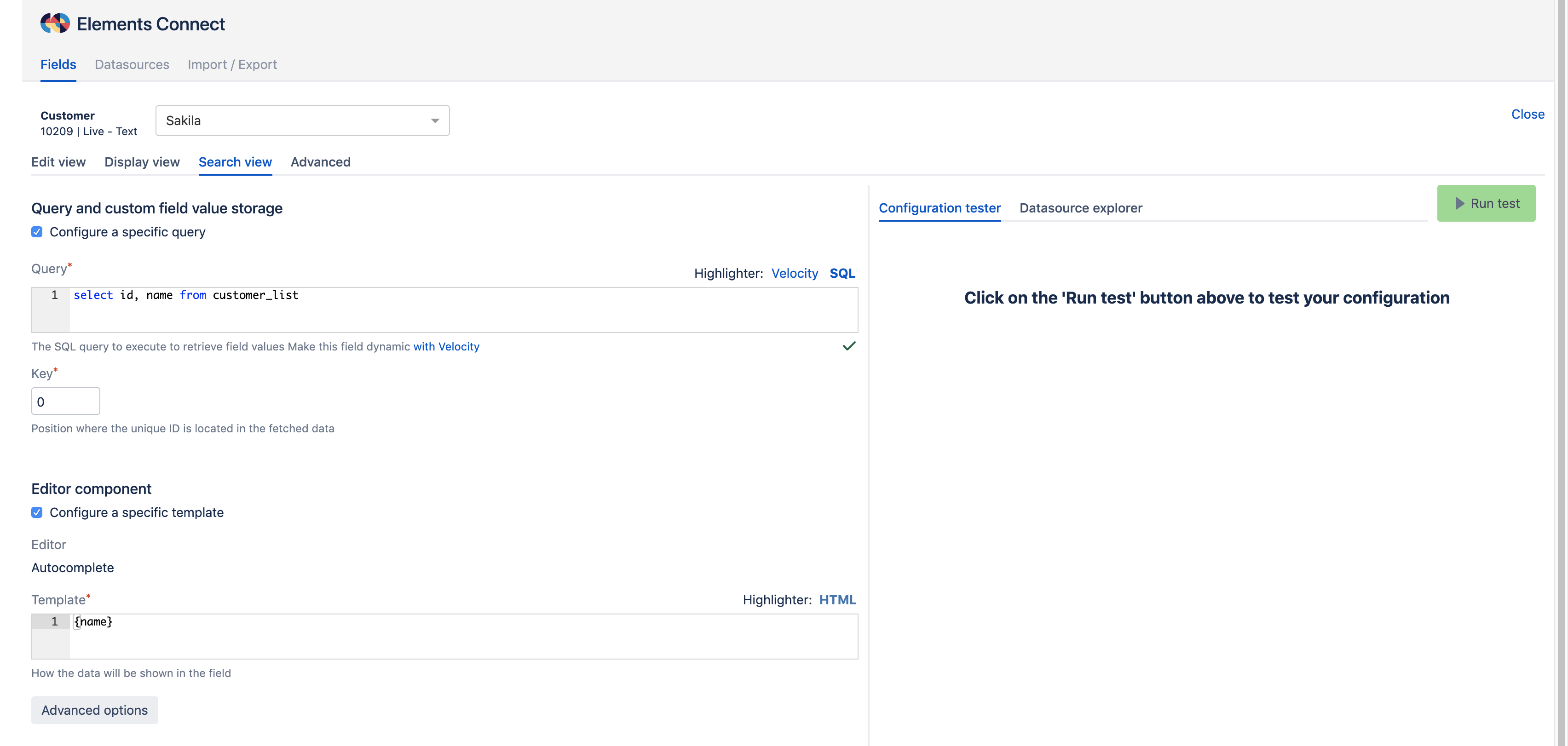
Task: Uncheck Configure a specific query
Action: point(37,232)
